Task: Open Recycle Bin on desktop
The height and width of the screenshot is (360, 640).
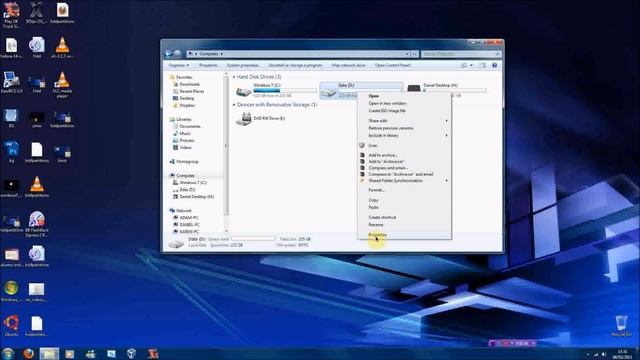Action: tap(621, 325)
